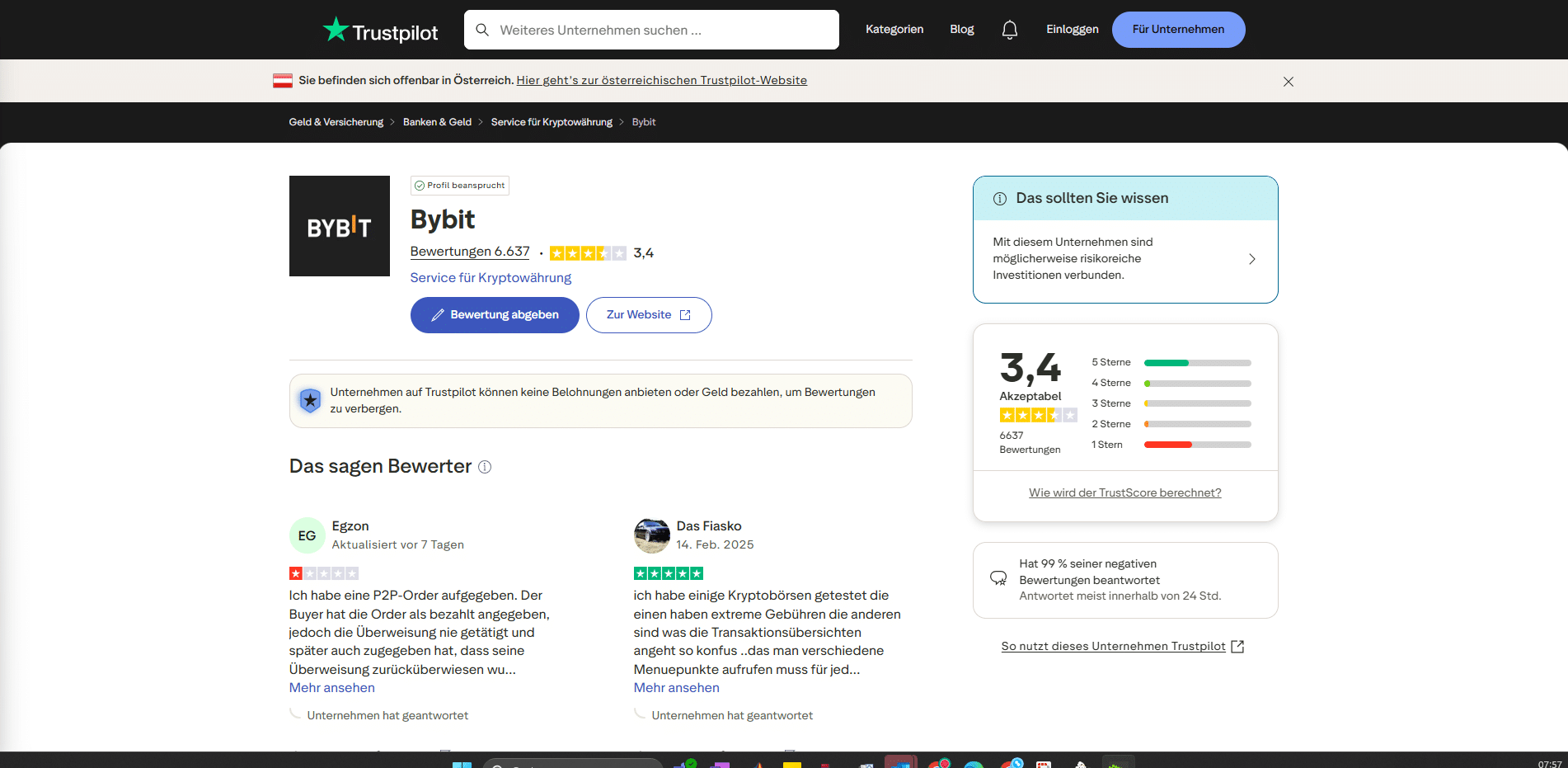This screenshot has width=1568, height=768.
Task: Open Wie wird der TrustScore berechnet link
Action: pos(1125,493)
